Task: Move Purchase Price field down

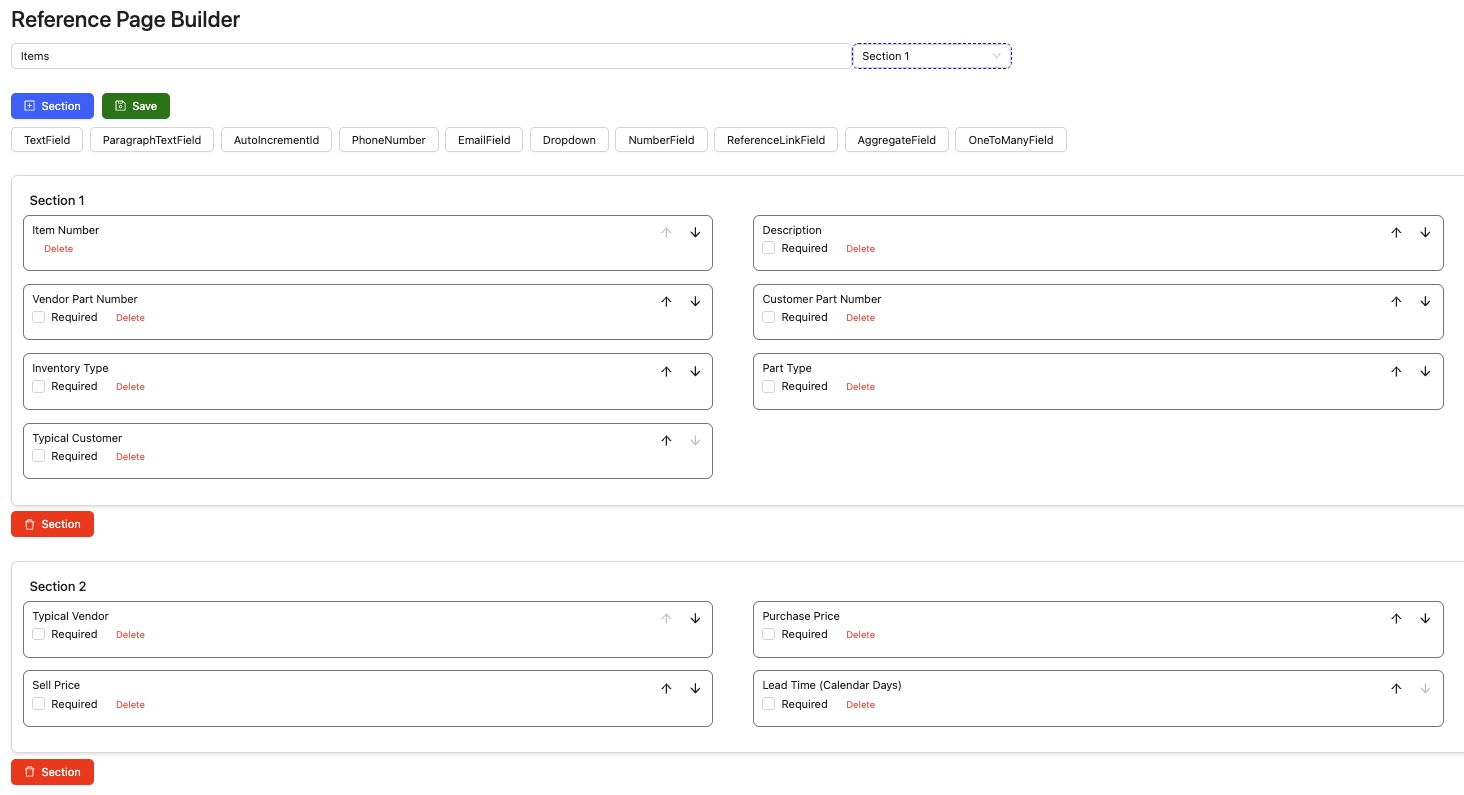Action: pos(1425,619)
